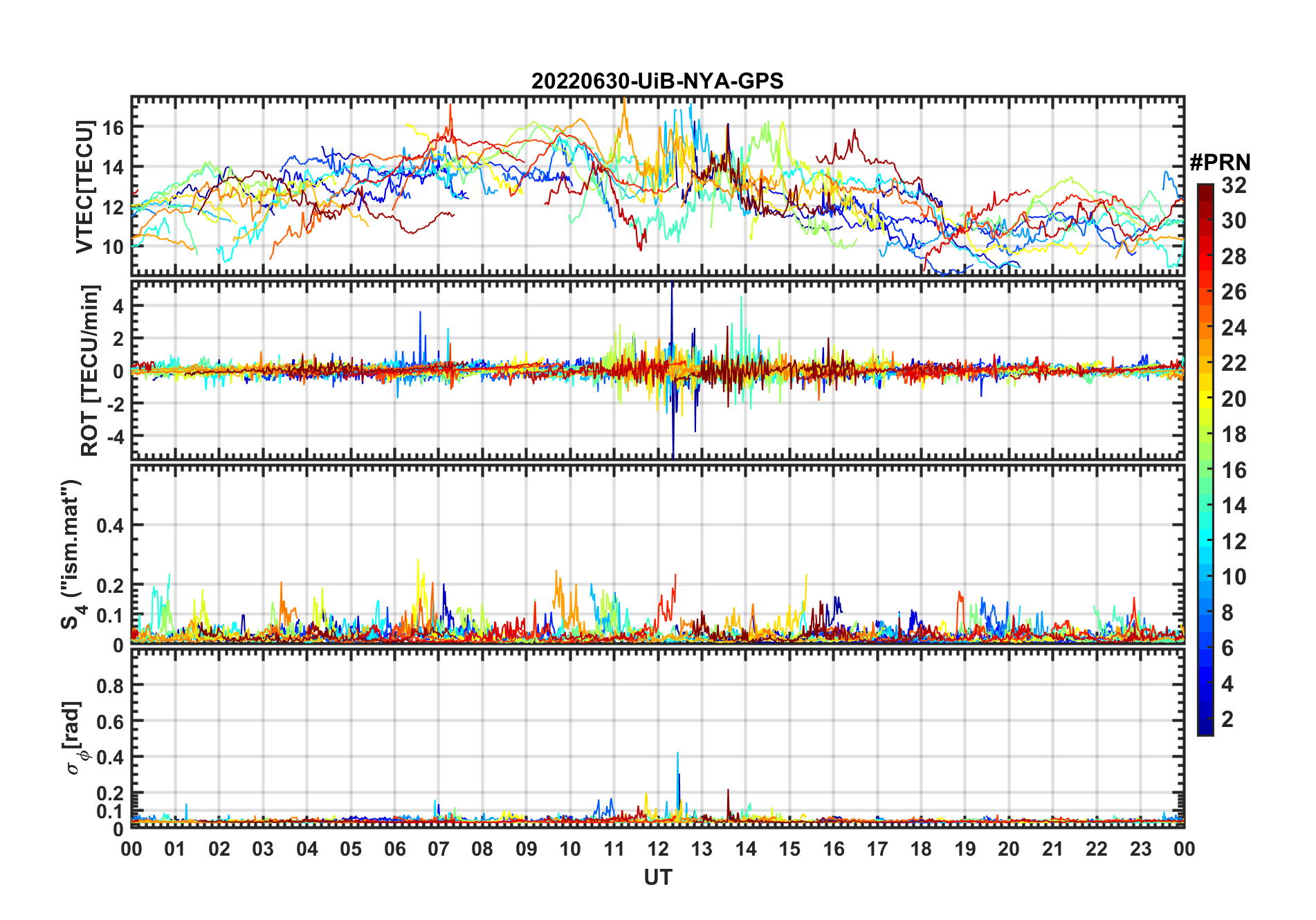Click x-axis tick label 06
The image size is (1316, 920).
tap(395, 849)
